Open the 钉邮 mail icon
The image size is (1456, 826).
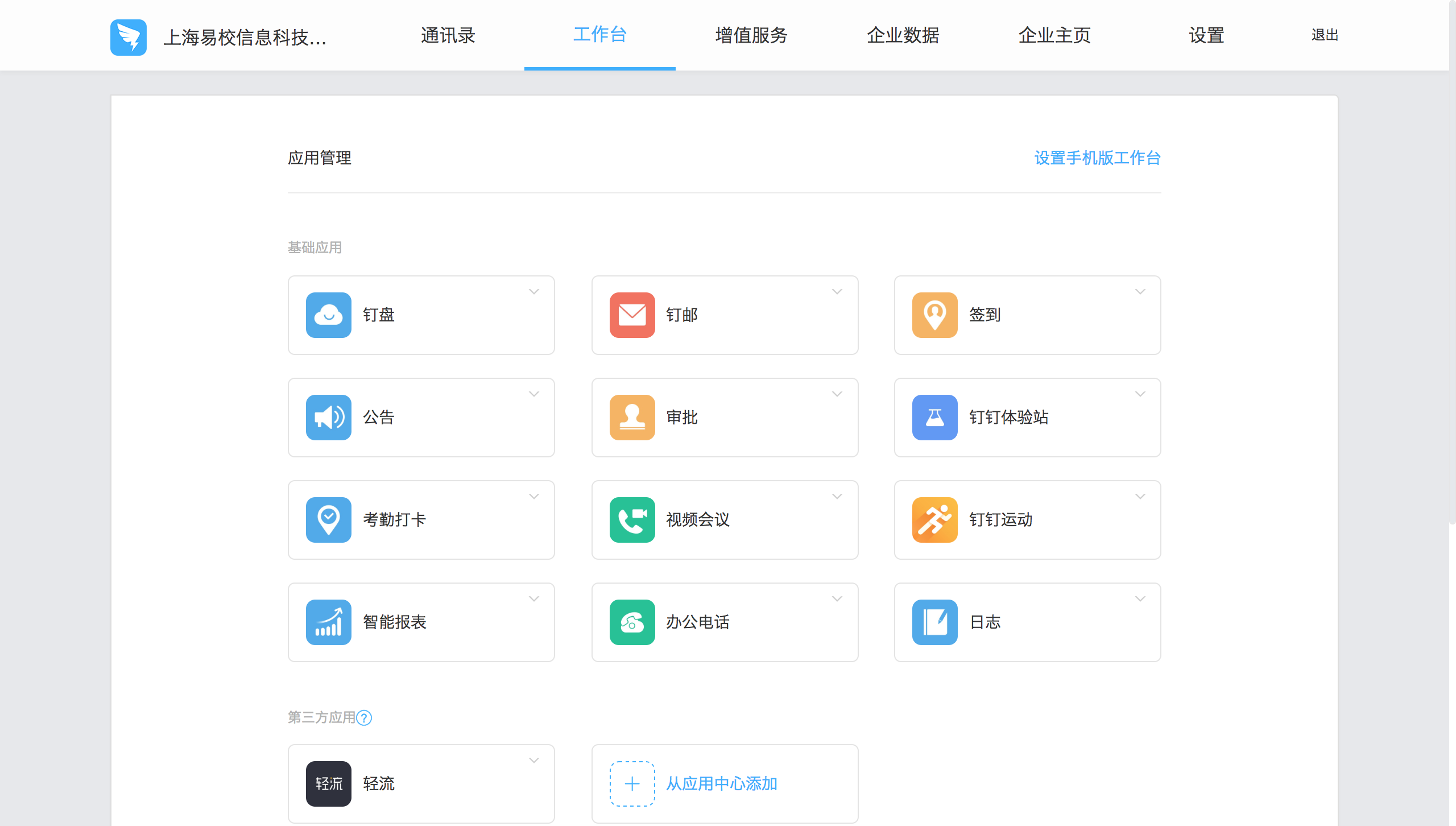(632, 315)
